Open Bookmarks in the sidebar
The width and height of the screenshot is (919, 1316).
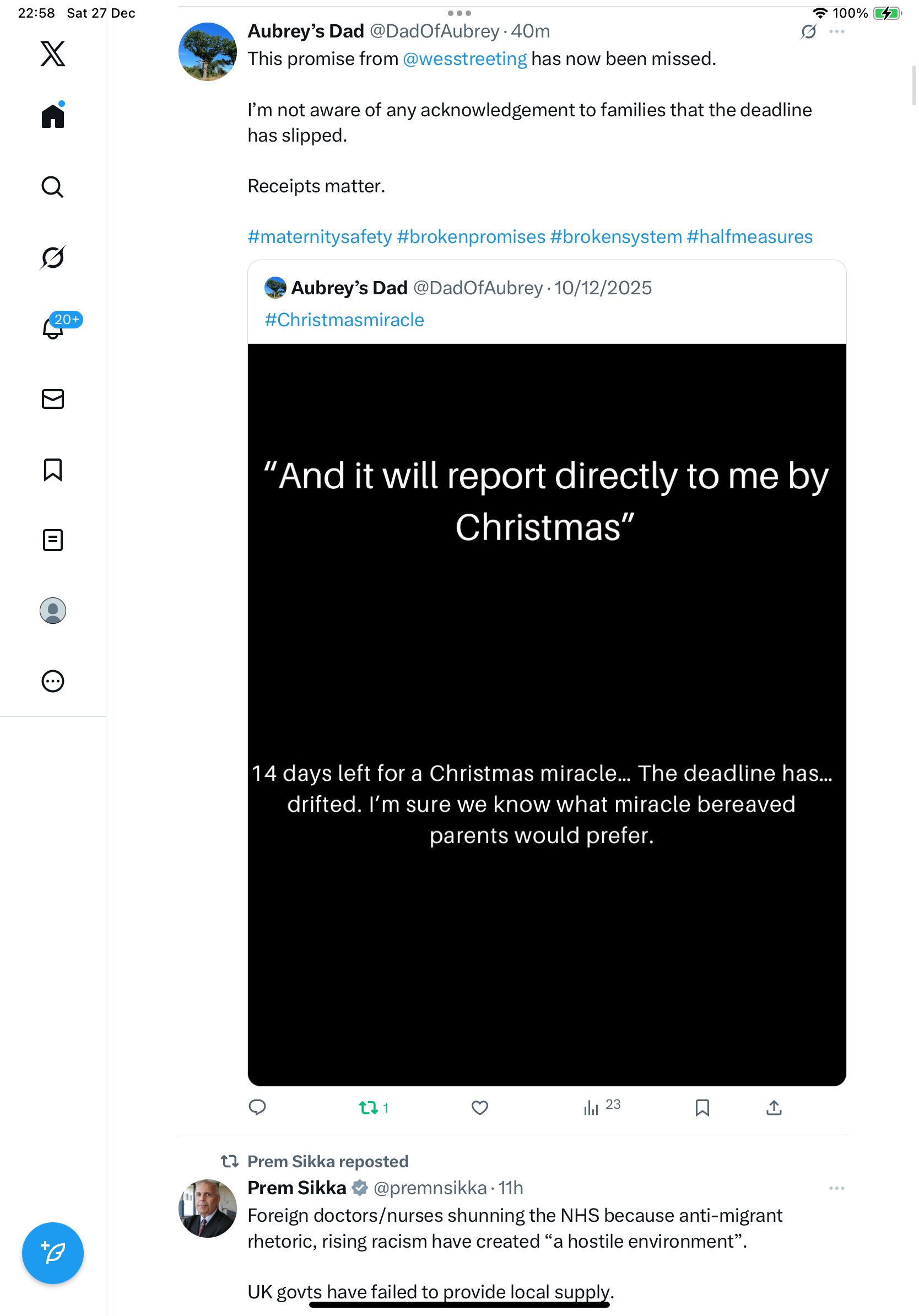(x=53, y=470)
